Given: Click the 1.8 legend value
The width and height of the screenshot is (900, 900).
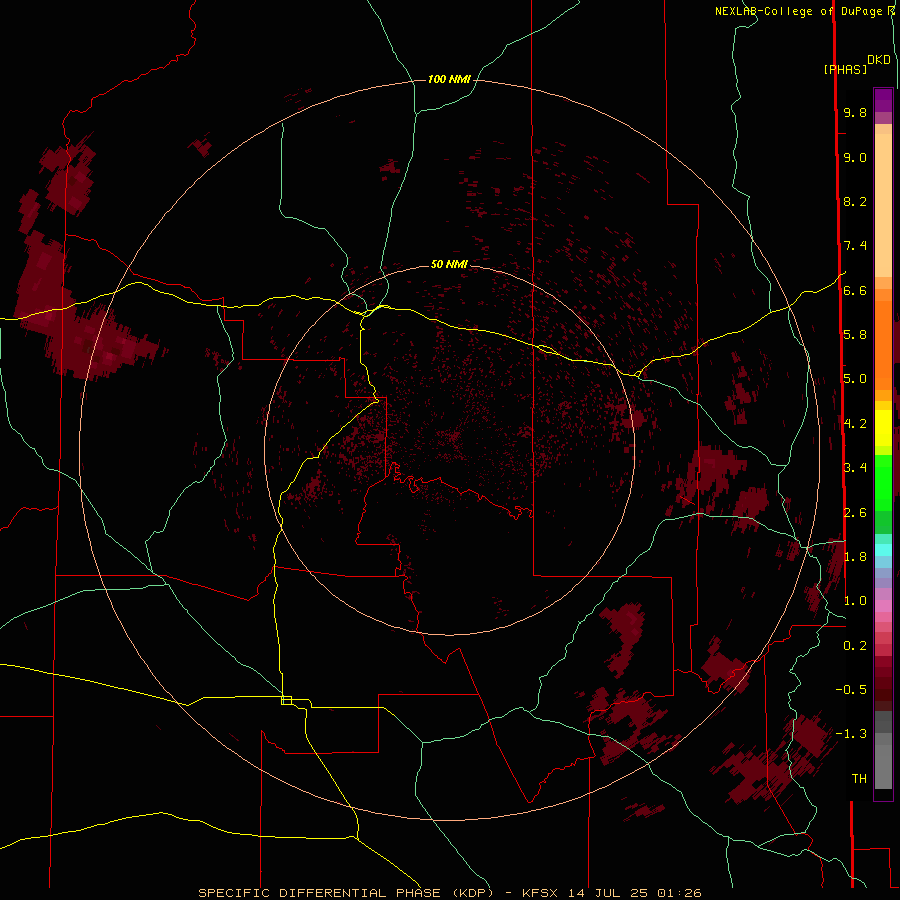Looking at the screenshot, I should 855,557.
